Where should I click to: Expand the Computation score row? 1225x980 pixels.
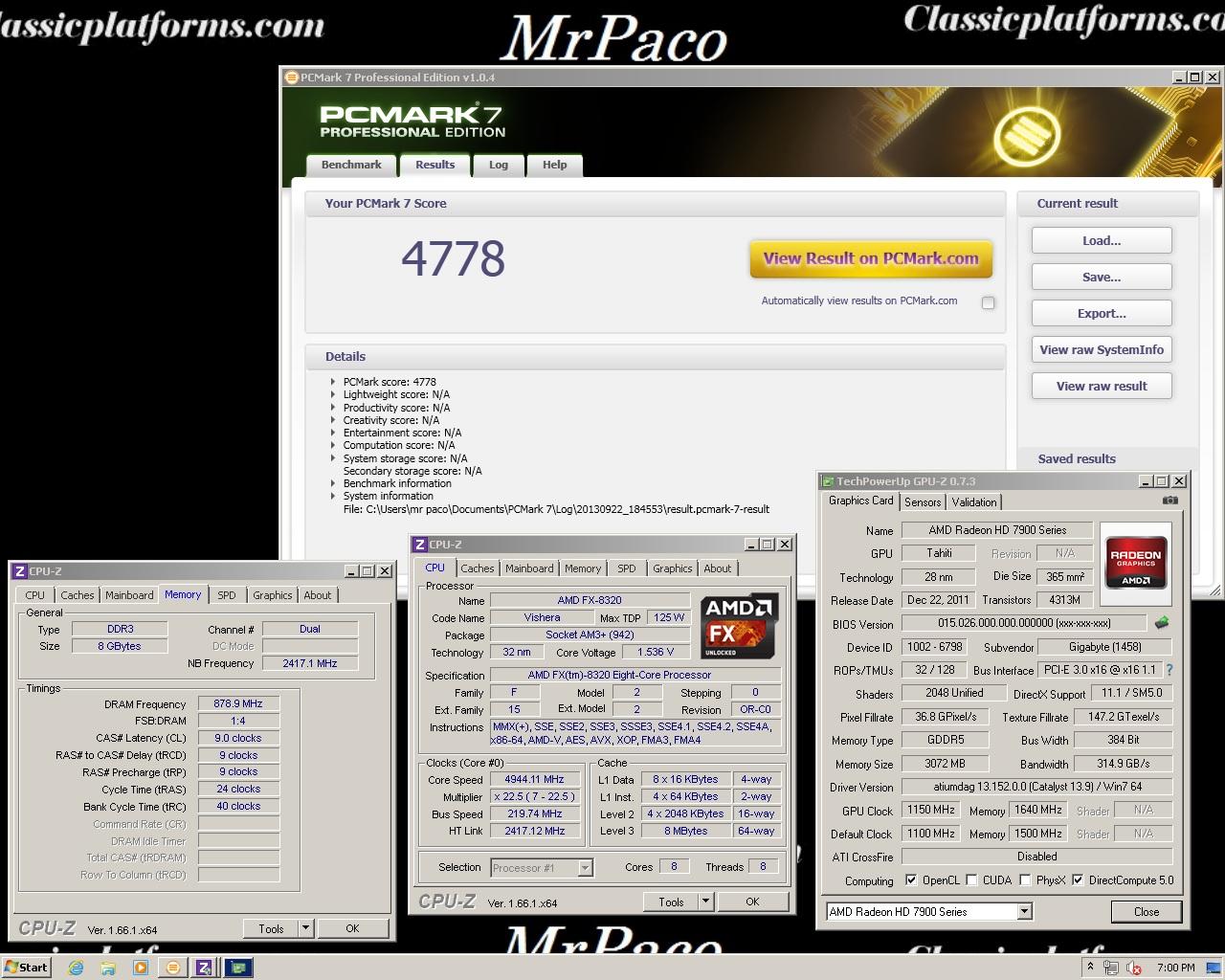click(333, 444)
